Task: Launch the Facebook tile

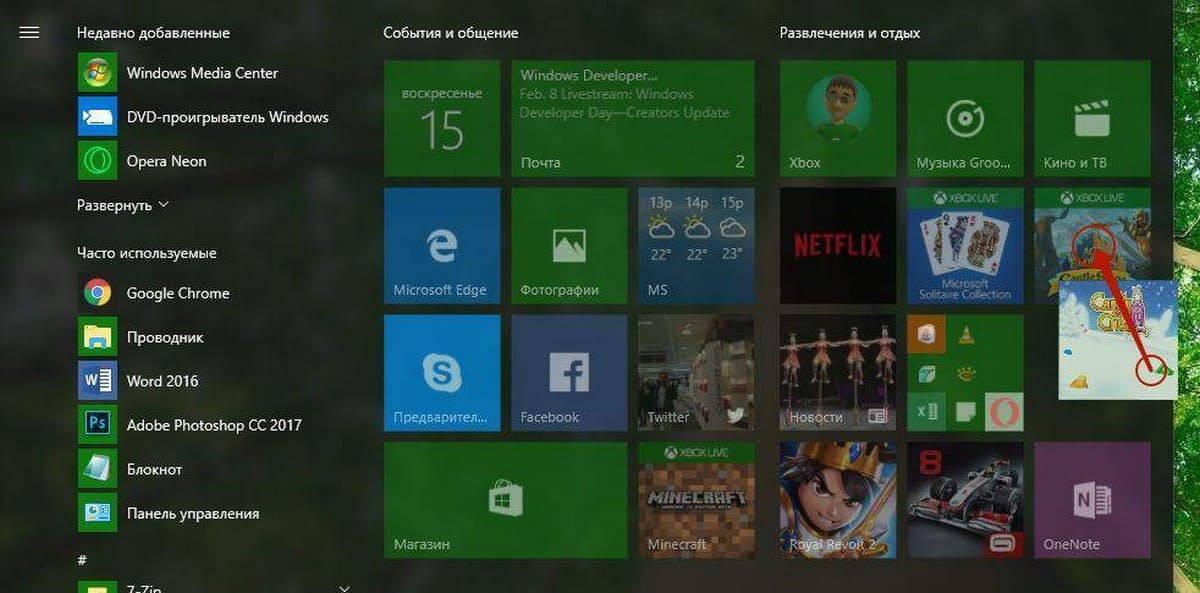Action: click(x=569, y=373)
